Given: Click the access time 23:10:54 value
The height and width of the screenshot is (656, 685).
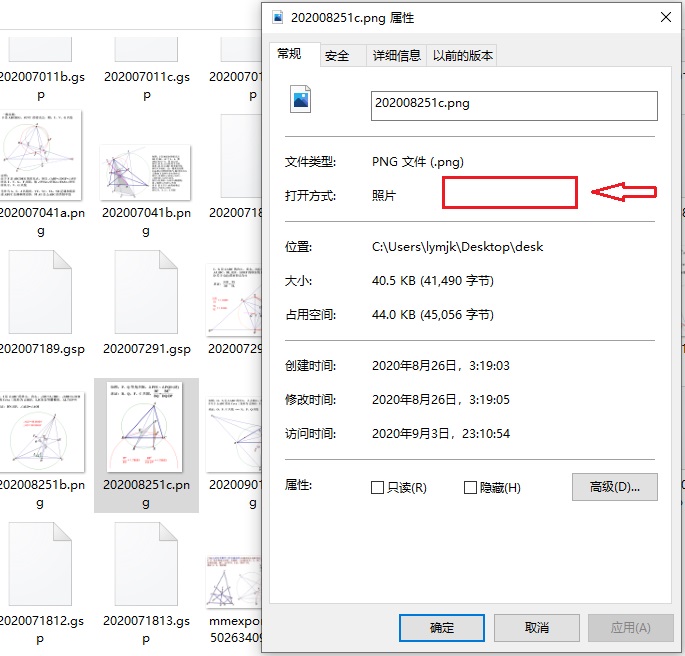Looking at the screenshot, I should point(441,434).
